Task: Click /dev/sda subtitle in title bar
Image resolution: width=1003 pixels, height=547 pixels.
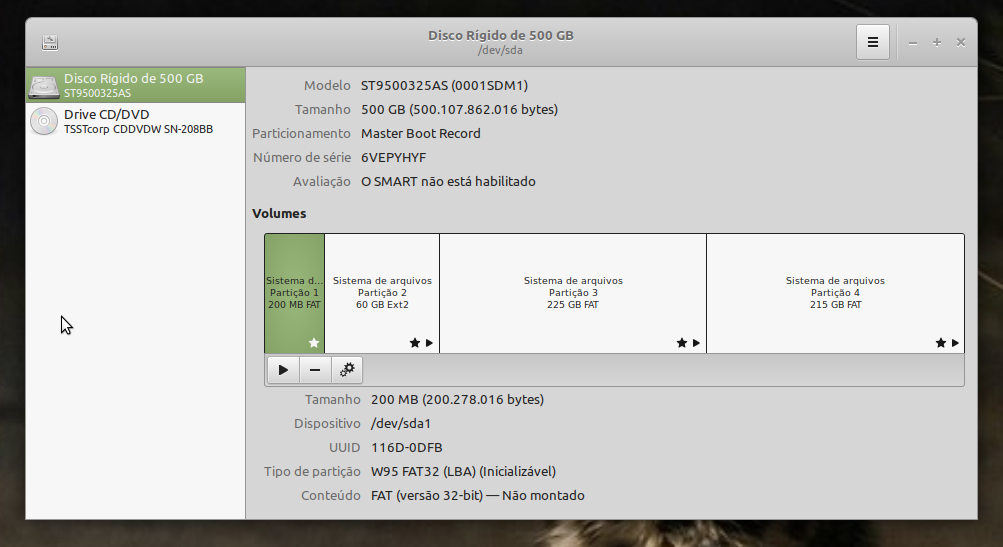Action: coord(500,50)
